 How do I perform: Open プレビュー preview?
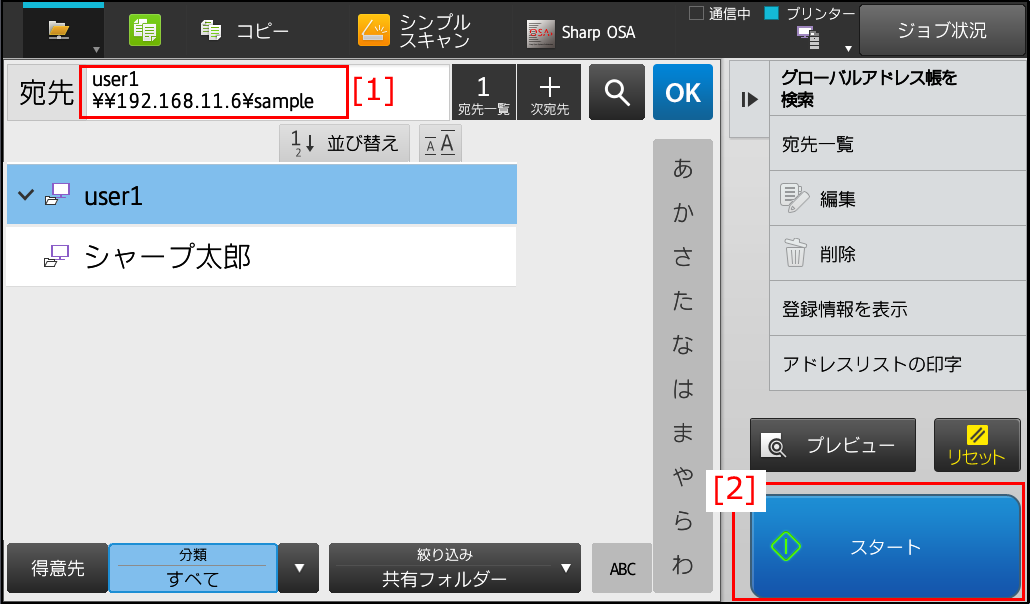click(x=833, y=446)
